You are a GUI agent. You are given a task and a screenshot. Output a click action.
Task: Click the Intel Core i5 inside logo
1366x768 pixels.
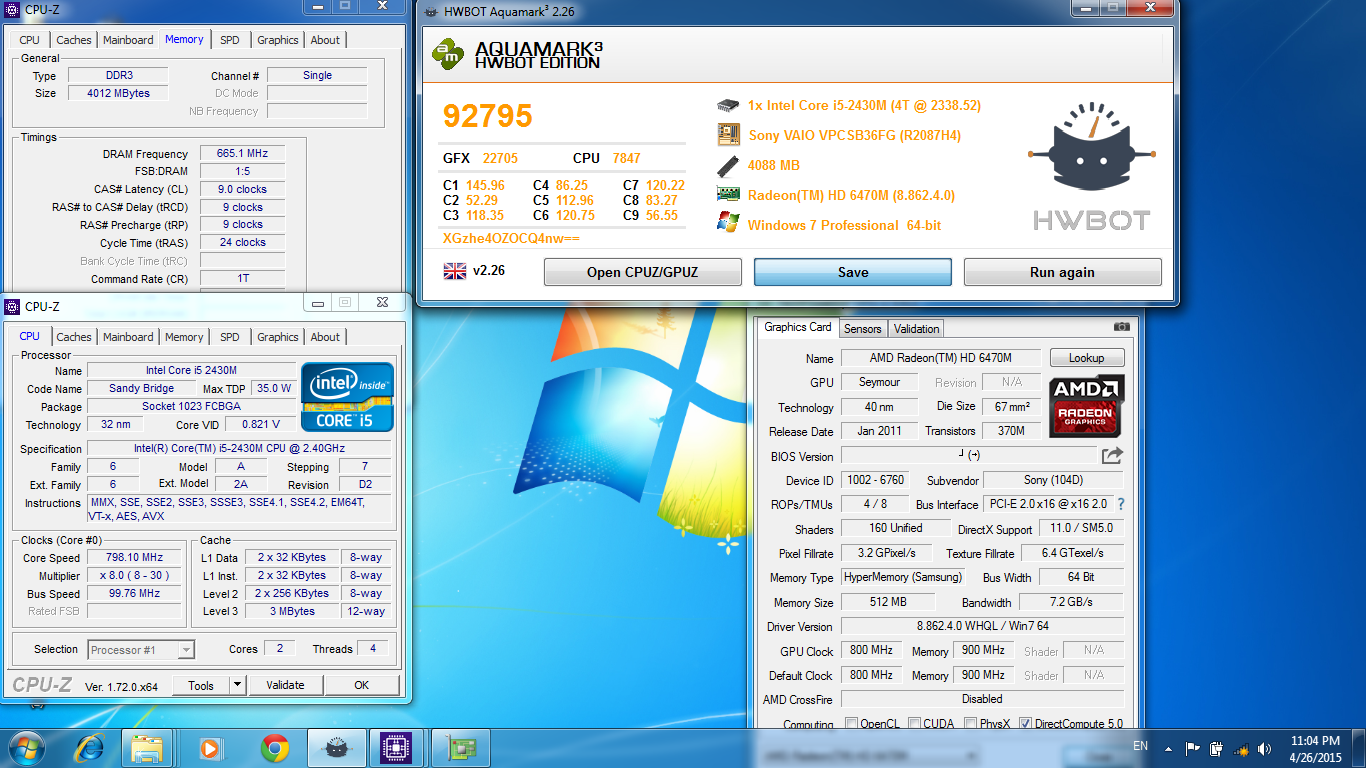coord(347,397)
